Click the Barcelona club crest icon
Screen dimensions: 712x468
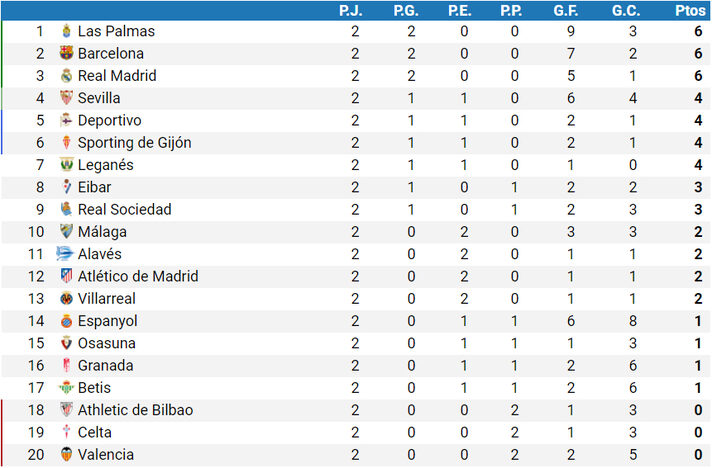[66, 53]
